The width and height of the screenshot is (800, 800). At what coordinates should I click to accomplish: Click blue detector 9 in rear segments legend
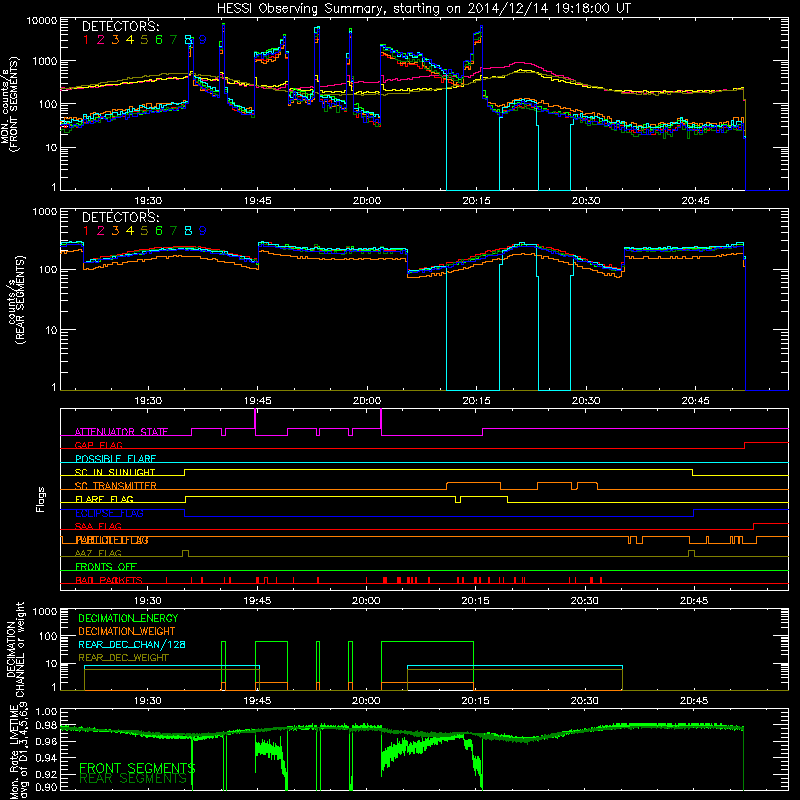tap(203, 231)
